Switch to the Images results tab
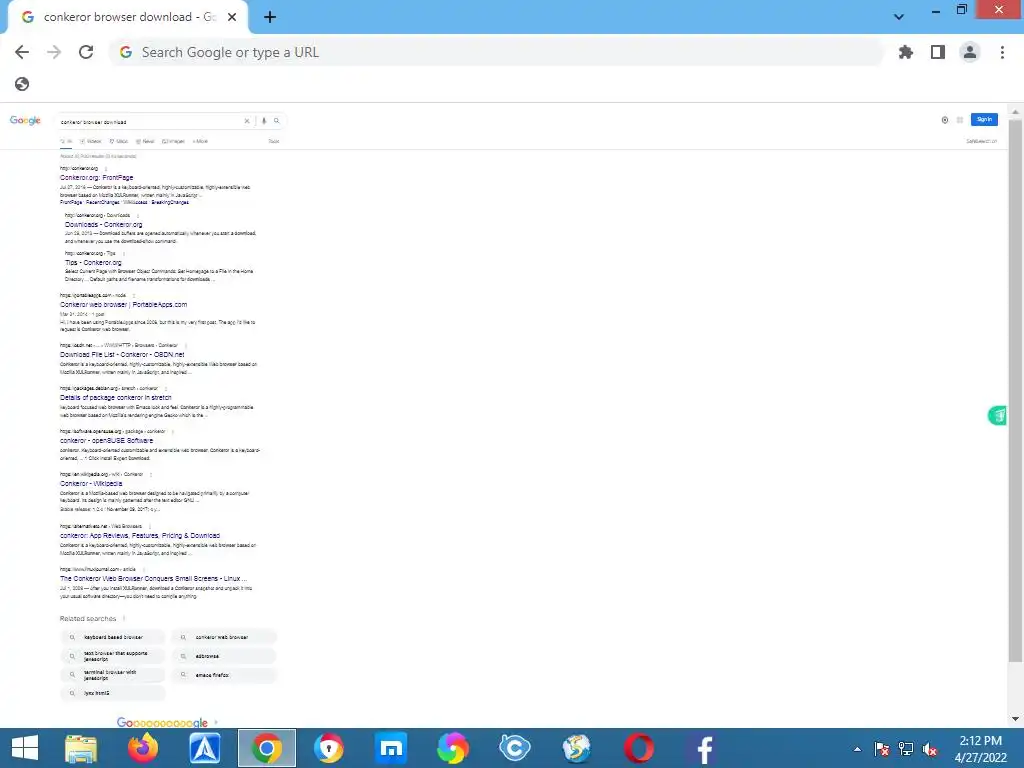Viewport: 1024px width, 768px height. (x=174, y=141)
